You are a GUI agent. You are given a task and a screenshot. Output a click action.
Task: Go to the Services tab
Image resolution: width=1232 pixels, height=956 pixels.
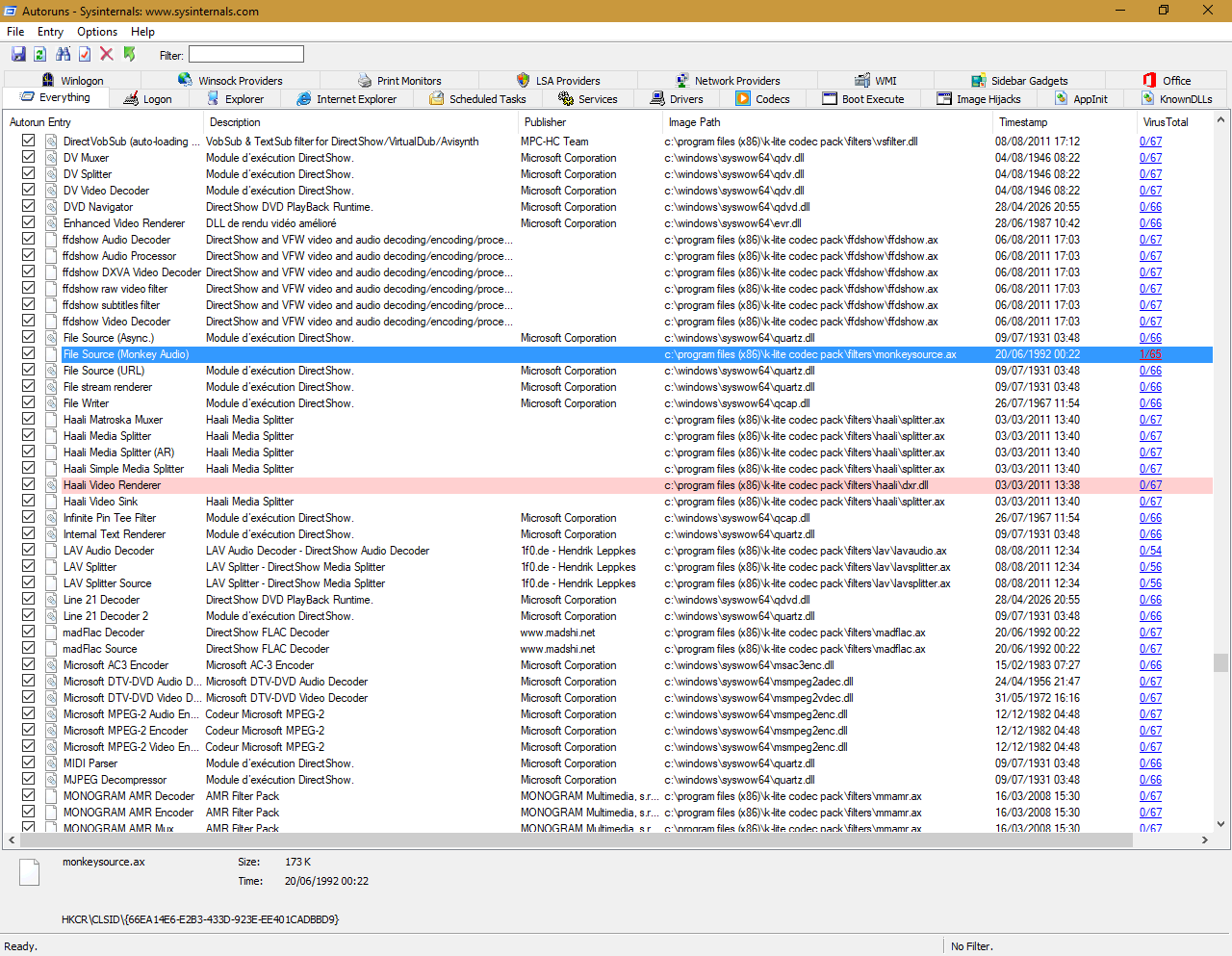click(x=587, y=99)
